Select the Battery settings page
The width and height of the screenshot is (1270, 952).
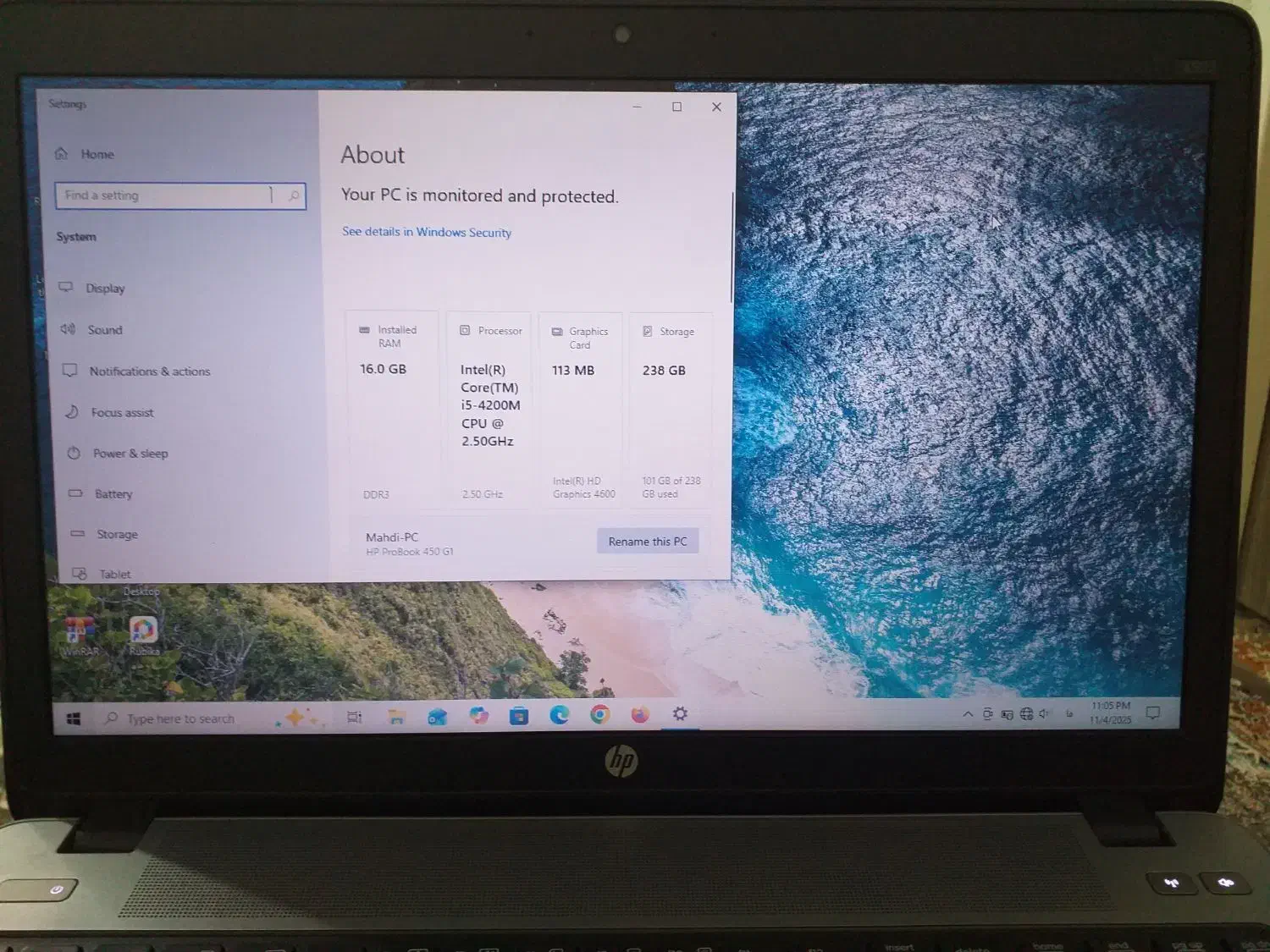click(x=113, y=494)
